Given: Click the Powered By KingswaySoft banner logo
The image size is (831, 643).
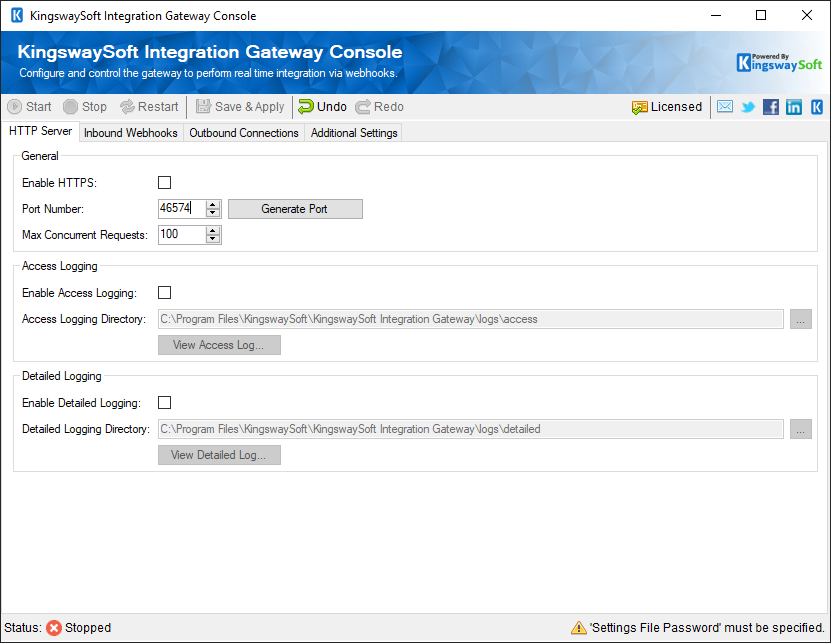Looking at the screenshot, I should point(779,63).
